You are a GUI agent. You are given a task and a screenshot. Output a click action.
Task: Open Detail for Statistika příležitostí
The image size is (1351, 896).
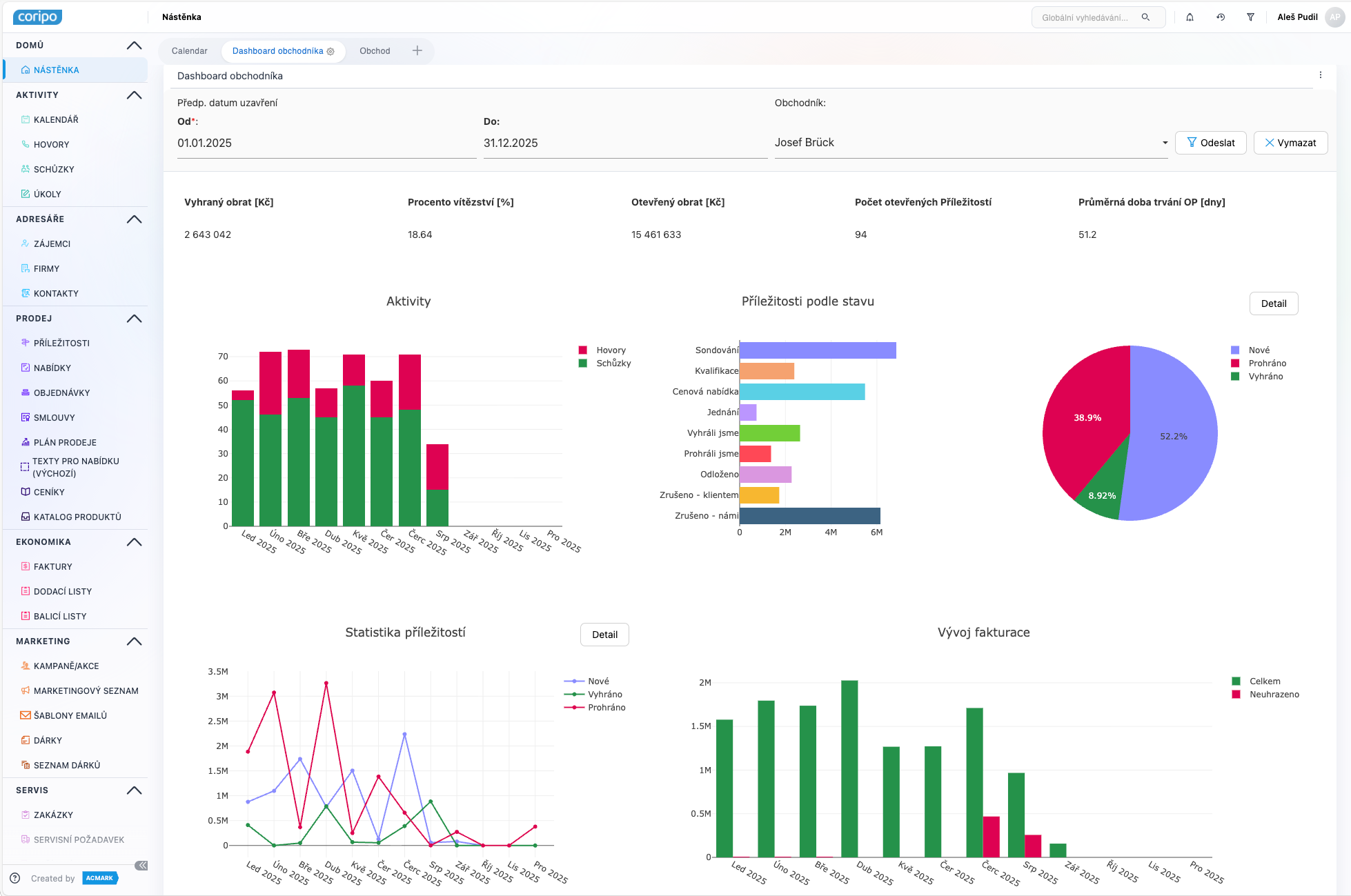coord(604,635)
